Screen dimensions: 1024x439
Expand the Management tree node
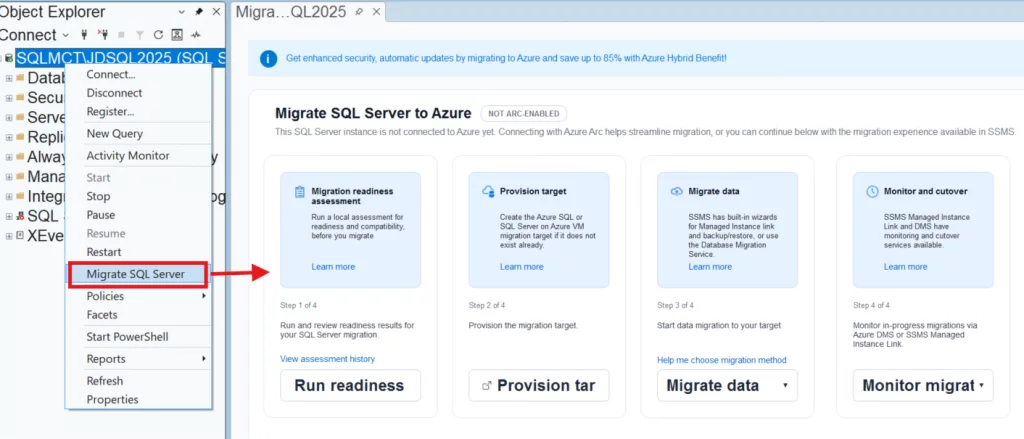point(9,176)
